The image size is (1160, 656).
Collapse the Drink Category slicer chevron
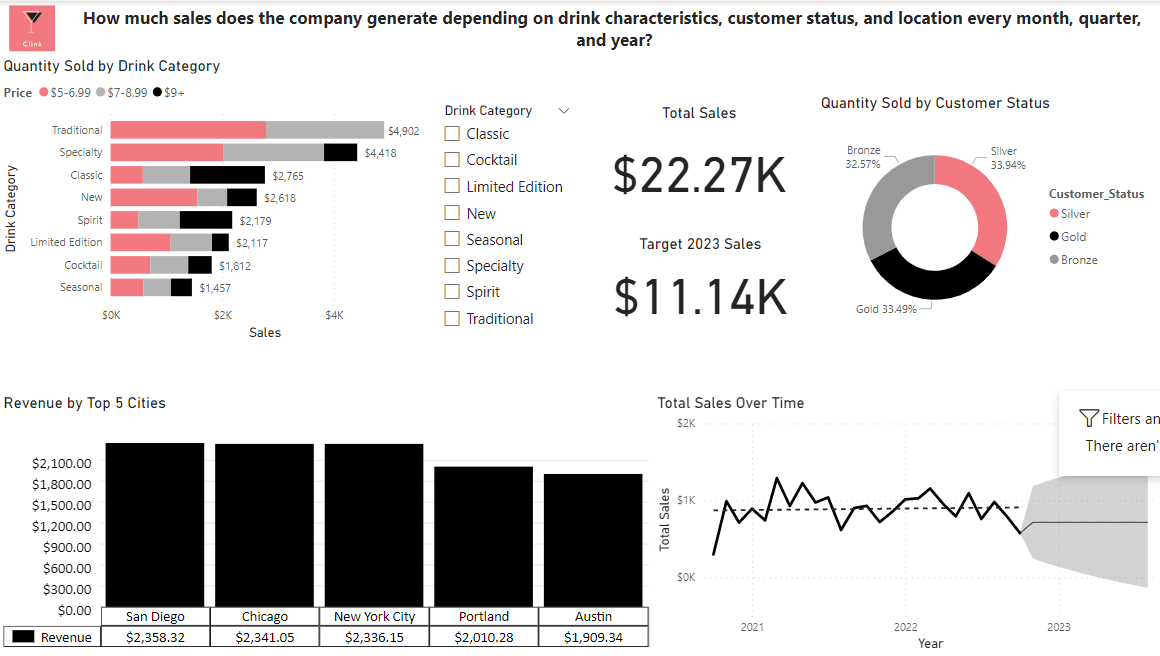pos(564,111)
